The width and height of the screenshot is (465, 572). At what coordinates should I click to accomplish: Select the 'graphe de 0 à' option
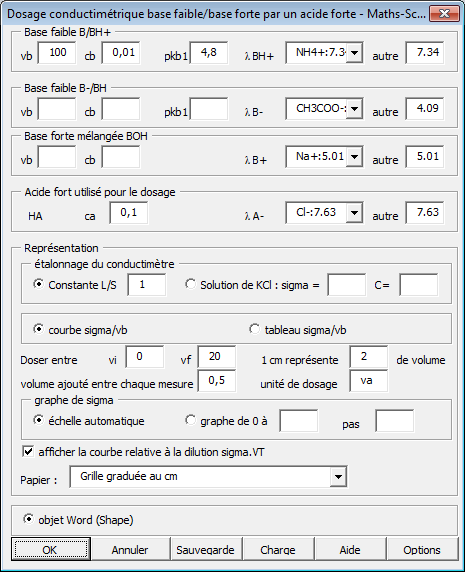(190, 420)
